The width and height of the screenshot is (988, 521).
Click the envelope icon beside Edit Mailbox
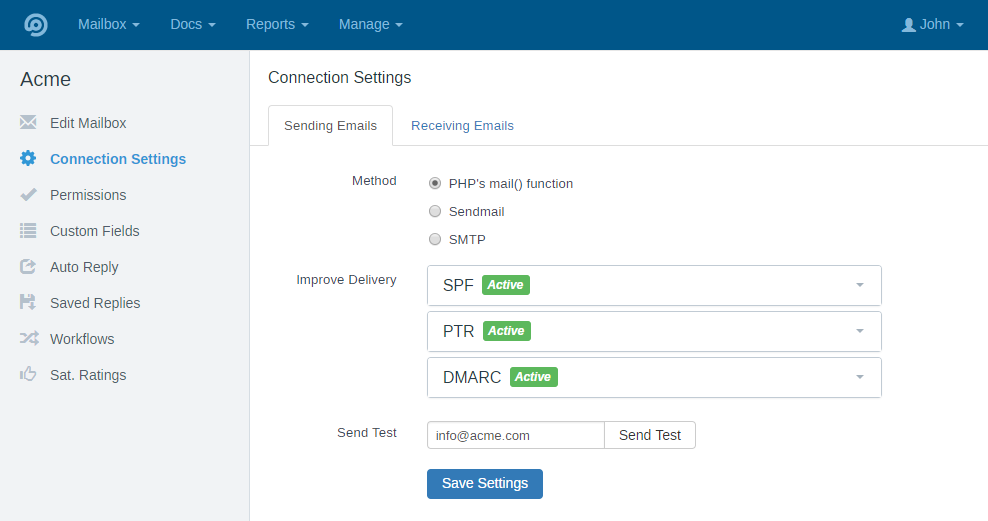tap(28, 122)
